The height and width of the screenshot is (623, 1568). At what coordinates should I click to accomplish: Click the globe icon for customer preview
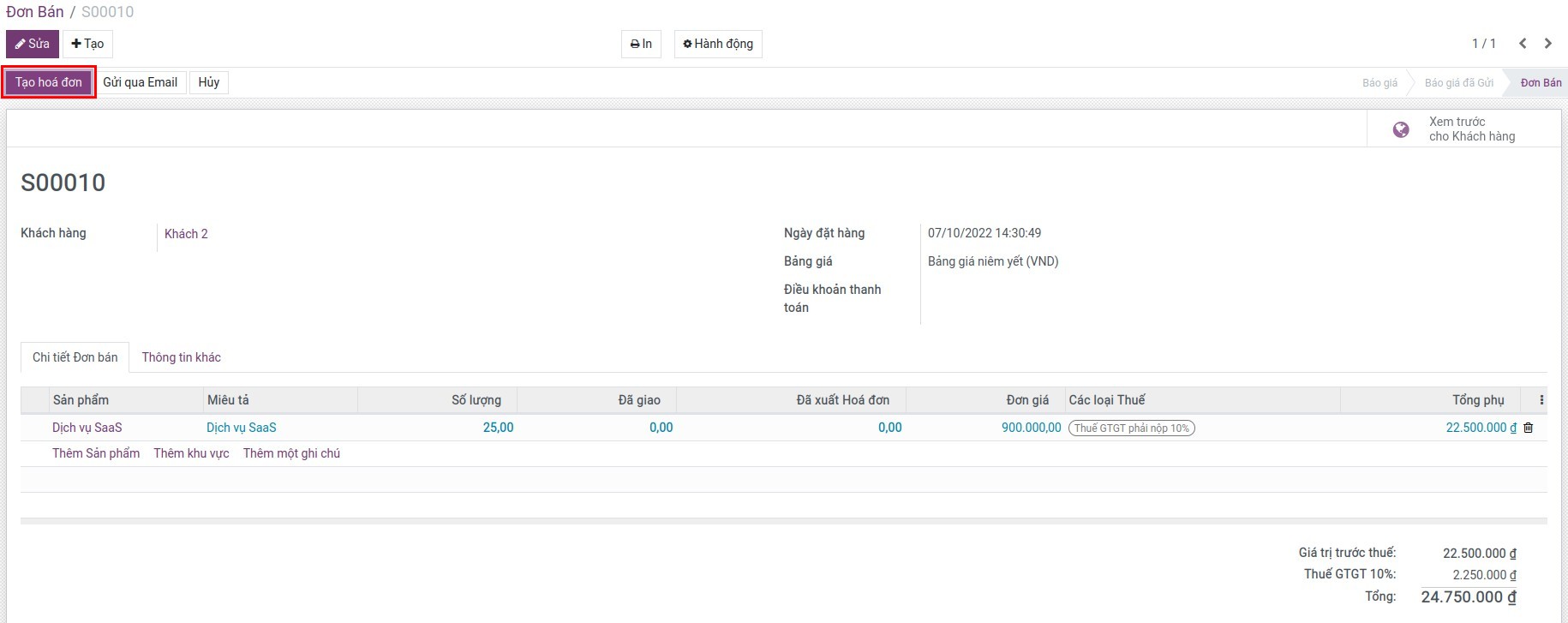coord(1401,129)
